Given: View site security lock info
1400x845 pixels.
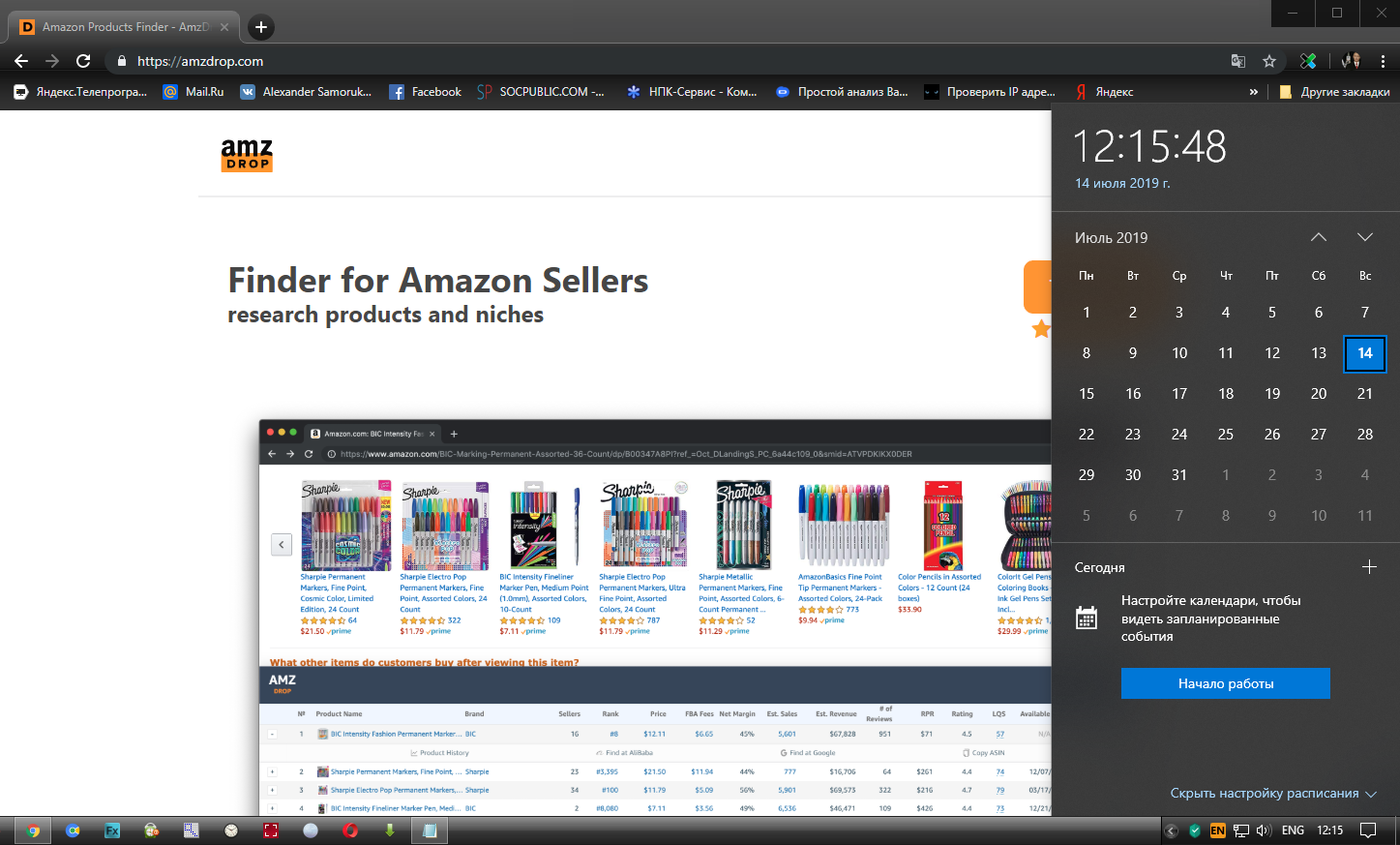Looking at the screenshot, I should click(x=121, y=61).
